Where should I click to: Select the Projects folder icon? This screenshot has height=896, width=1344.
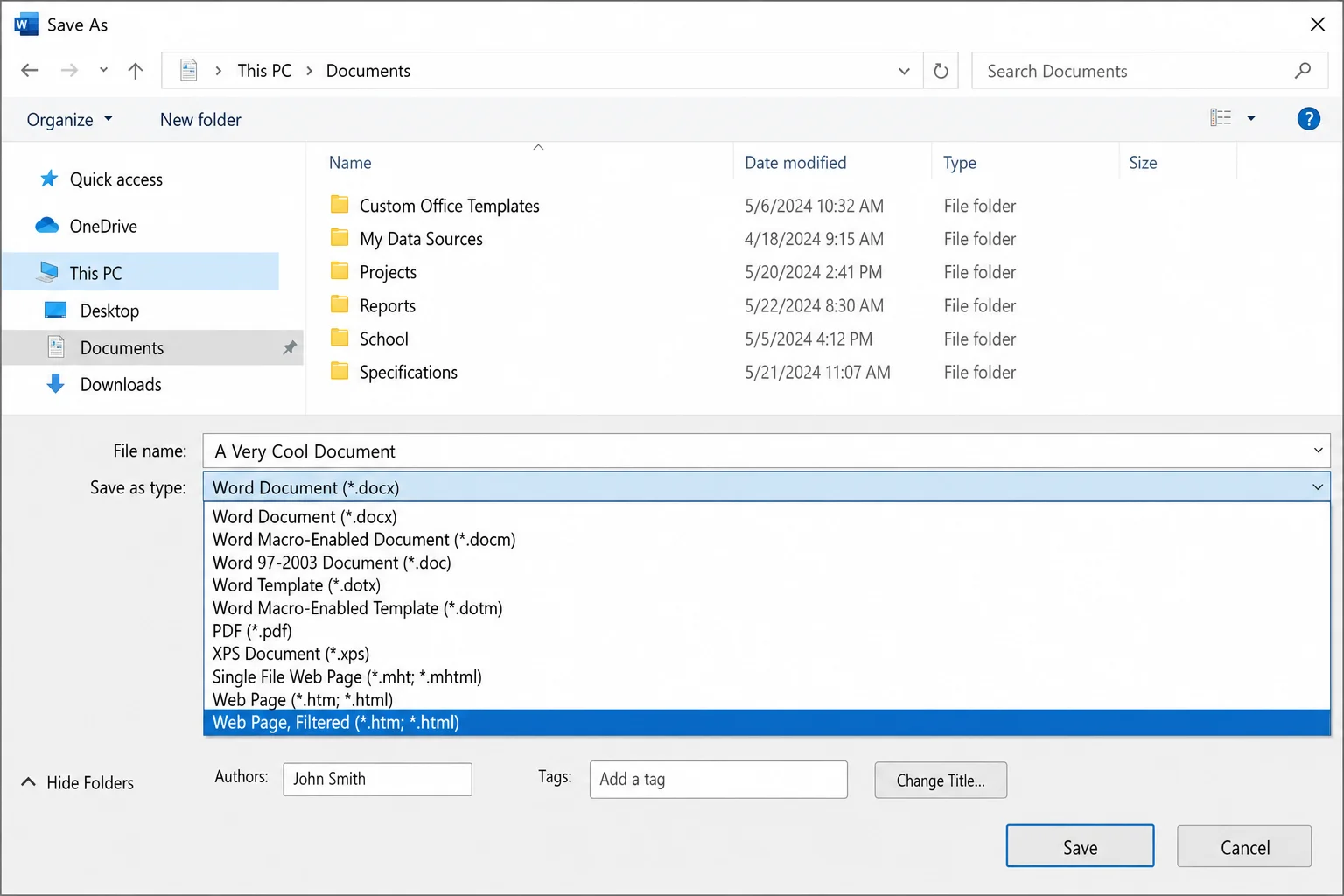(x=339, y=271)
